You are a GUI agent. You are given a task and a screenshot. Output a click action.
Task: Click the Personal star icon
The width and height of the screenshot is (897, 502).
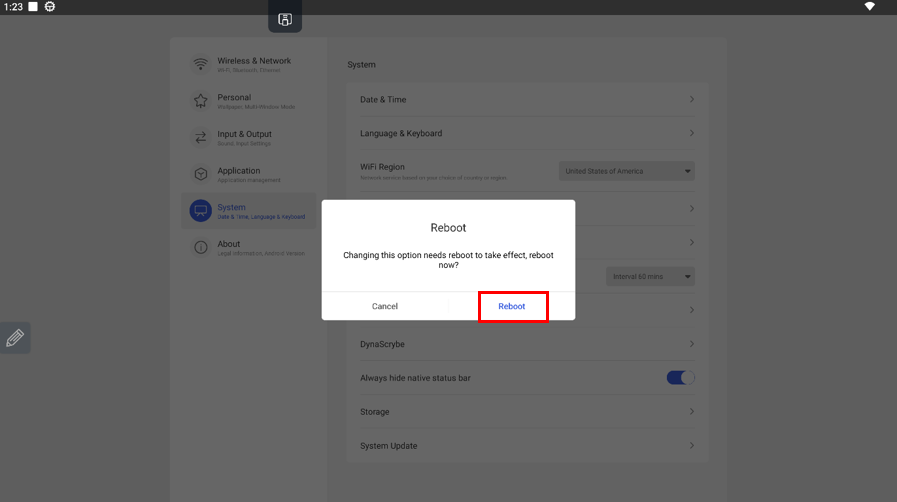click(x=200, y=101)
